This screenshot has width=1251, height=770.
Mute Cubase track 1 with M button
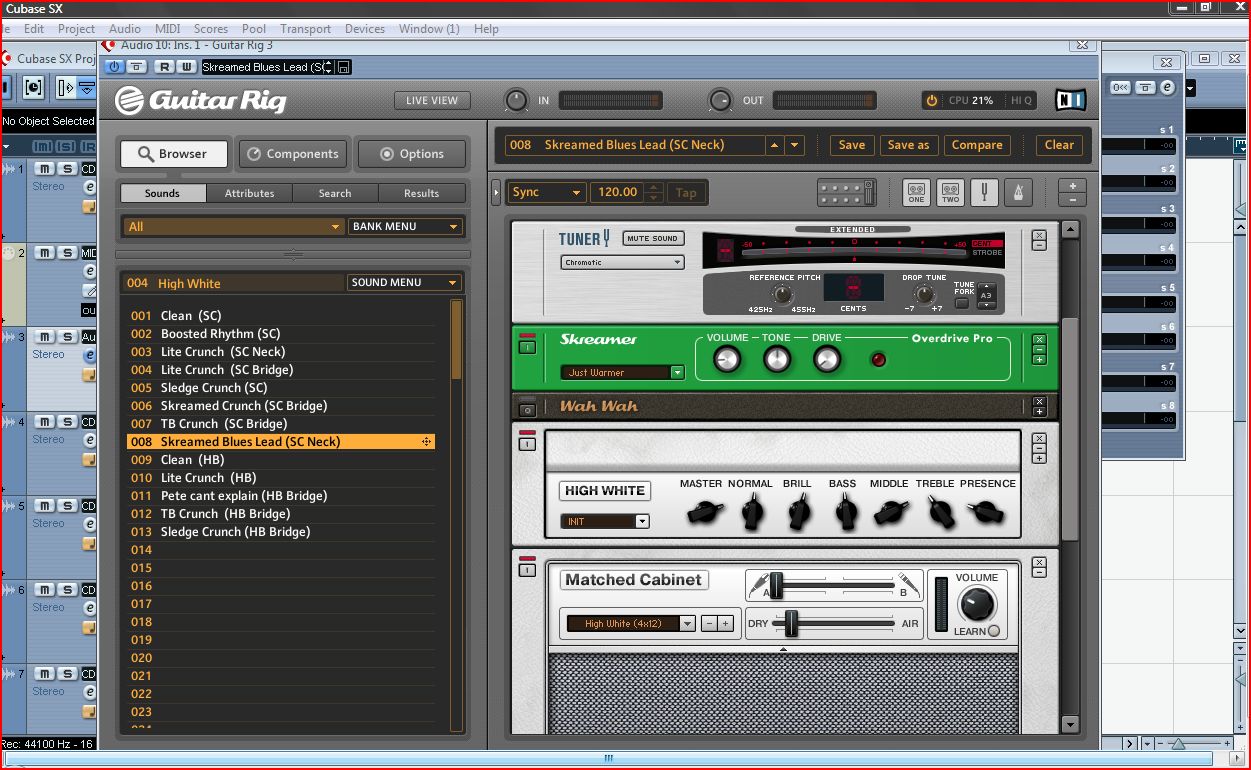[x=45, y=169]
